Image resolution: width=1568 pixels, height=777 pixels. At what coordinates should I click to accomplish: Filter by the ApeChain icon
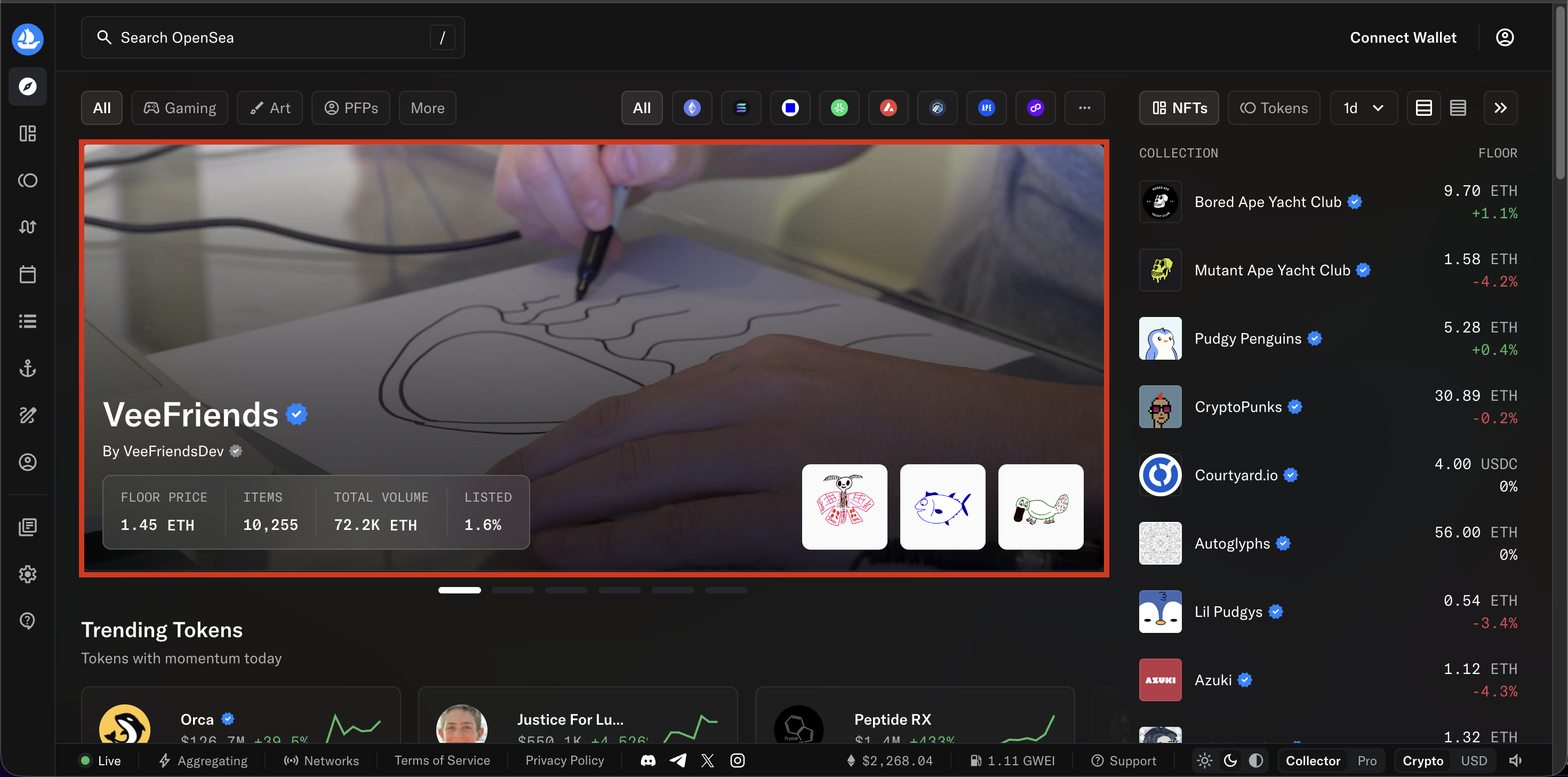click(x=987, y=108)
